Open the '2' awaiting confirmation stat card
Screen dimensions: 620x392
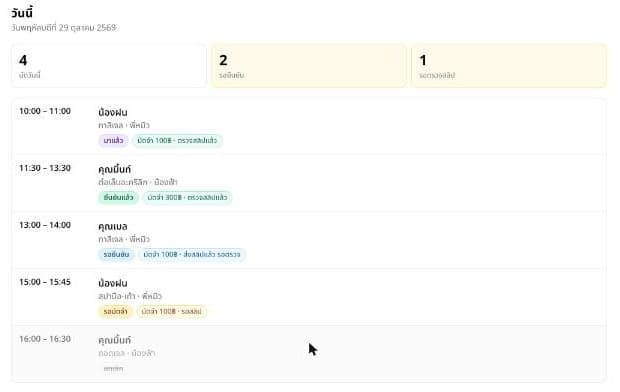[x=309, y=66]
